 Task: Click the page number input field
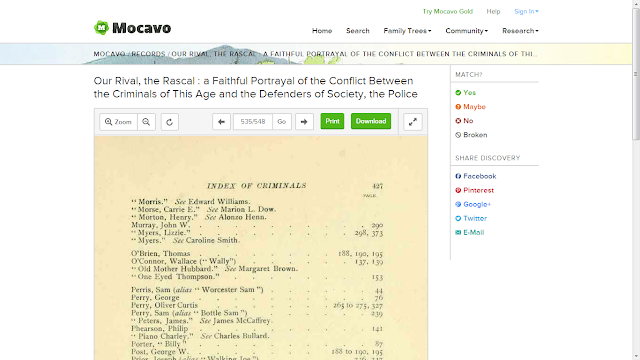click(x=253, y=122)
